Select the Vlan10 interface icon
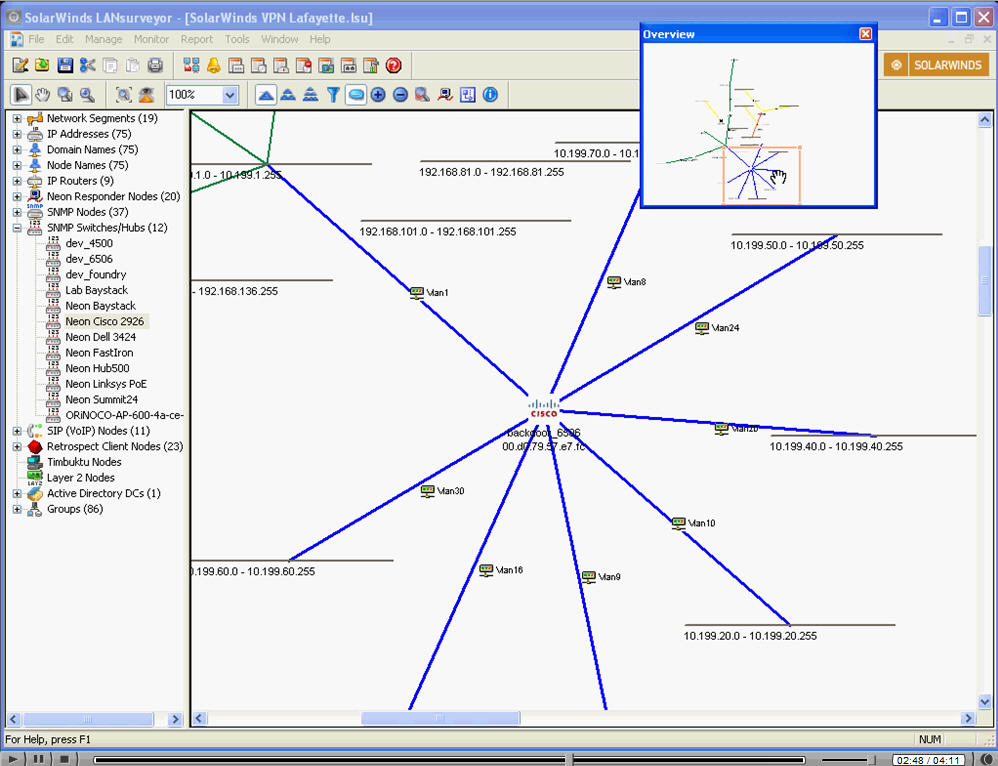The height and width of the screenshot is (766, 998). [x=678, y=523]
